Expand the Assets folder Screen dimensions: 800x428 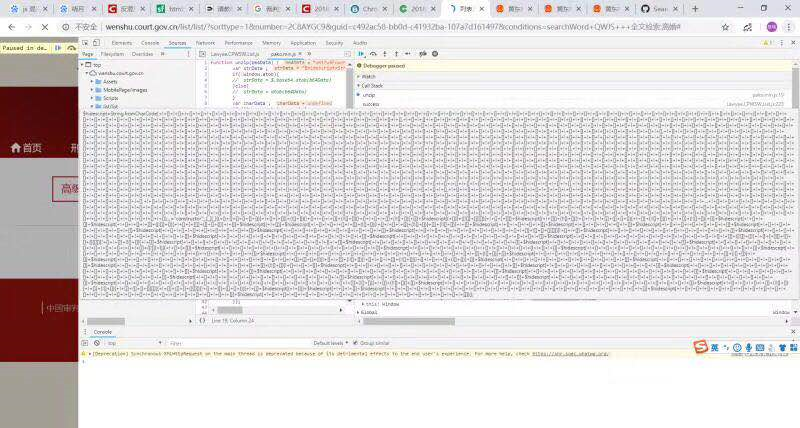[92, 81]
